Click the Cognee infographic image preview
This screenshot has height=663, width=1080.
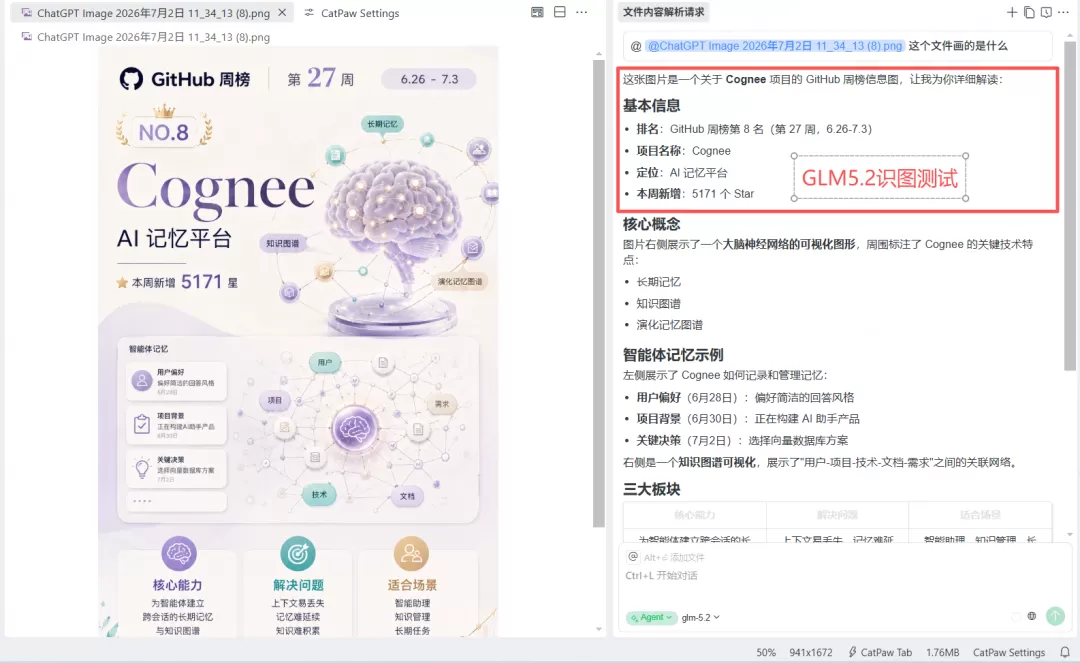(298, 341)
